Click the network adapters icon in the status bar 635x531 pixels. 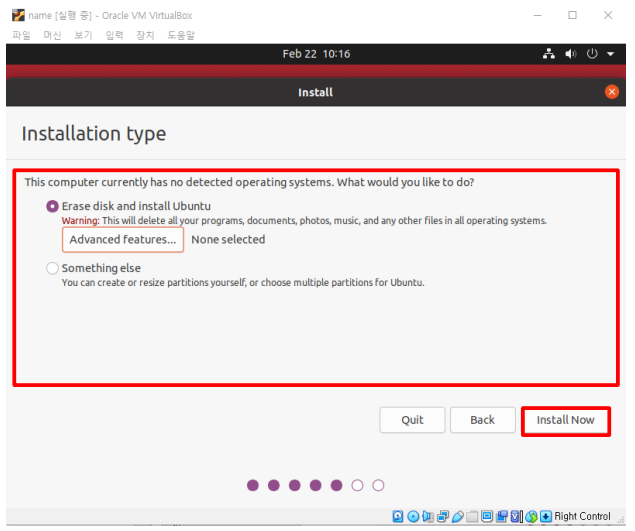pyautogui.click(x=443, y=516)
